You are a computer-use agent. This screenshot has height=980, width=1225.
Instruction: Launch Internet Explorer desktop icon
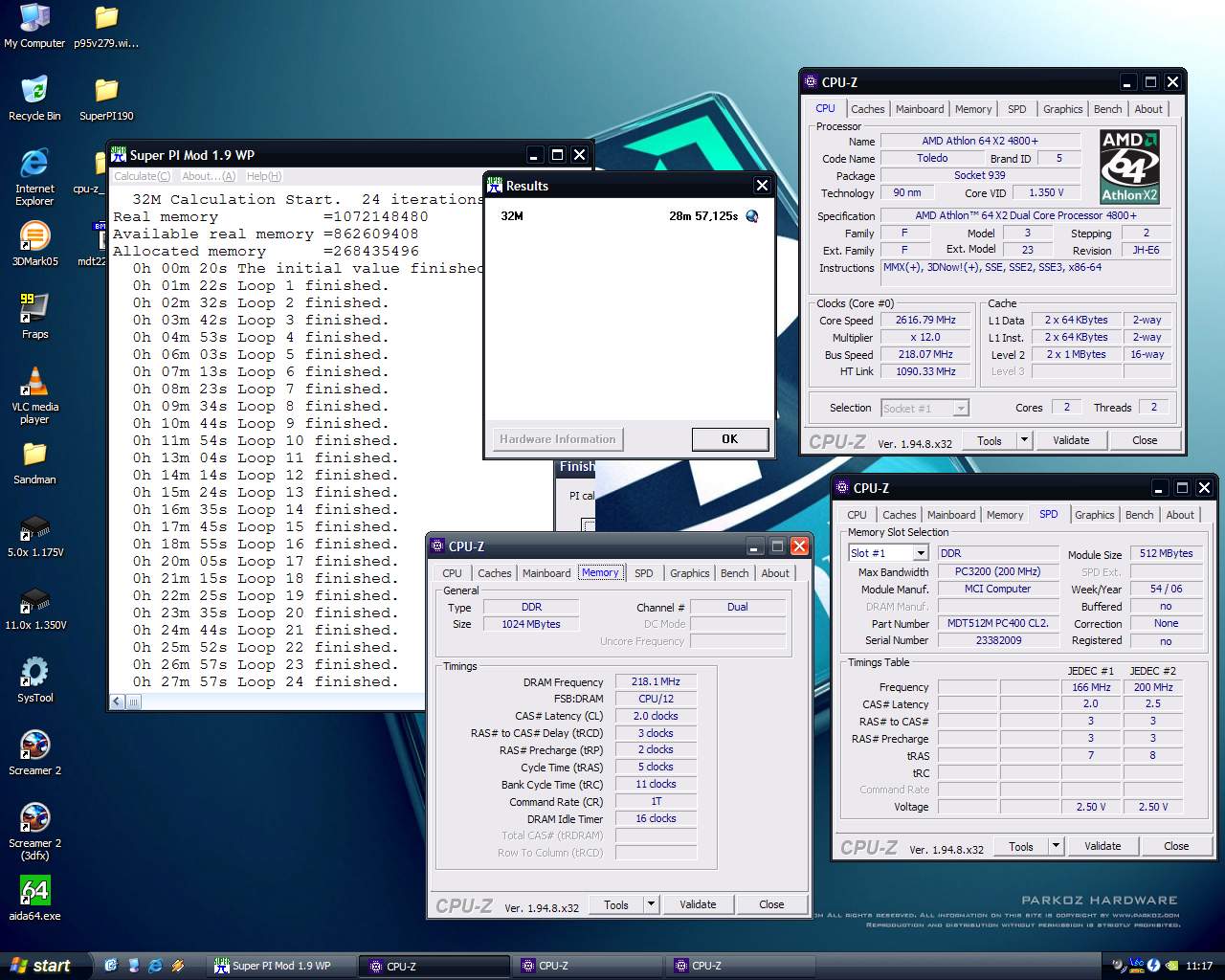(x=34, y=176)
